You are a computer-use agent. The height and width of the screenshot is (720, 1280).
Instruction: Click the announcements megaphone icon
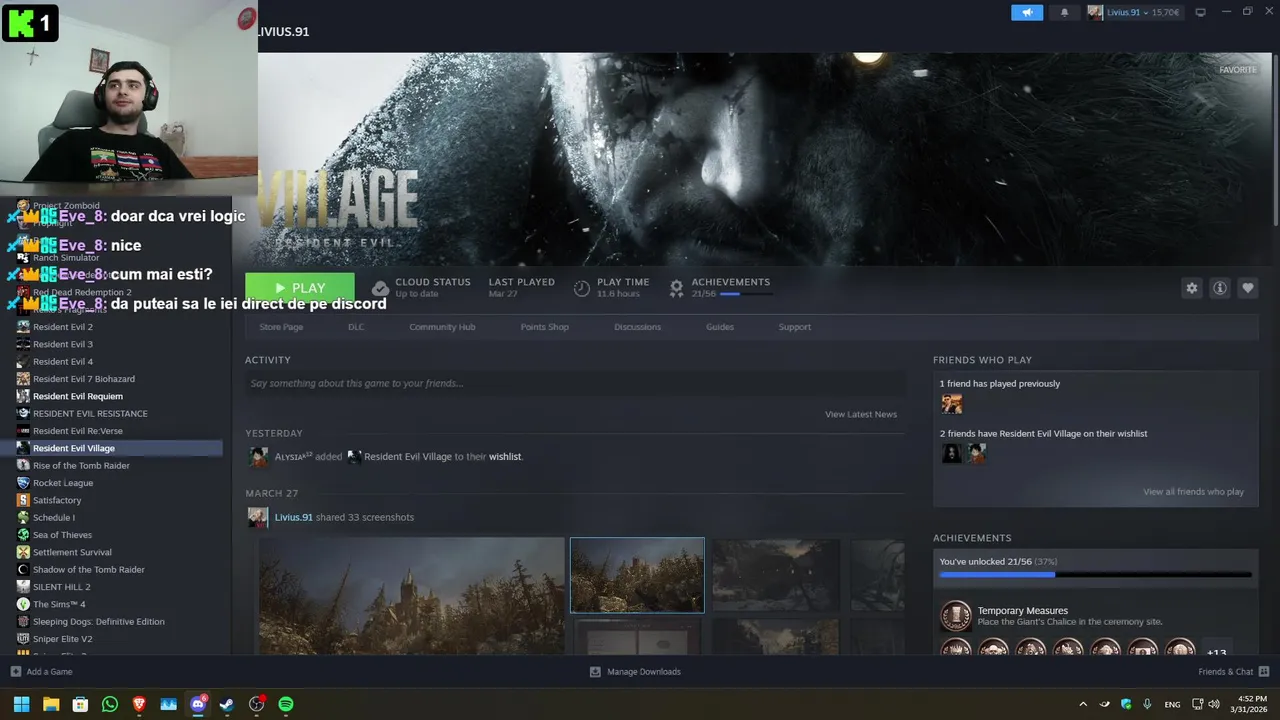1026,12
